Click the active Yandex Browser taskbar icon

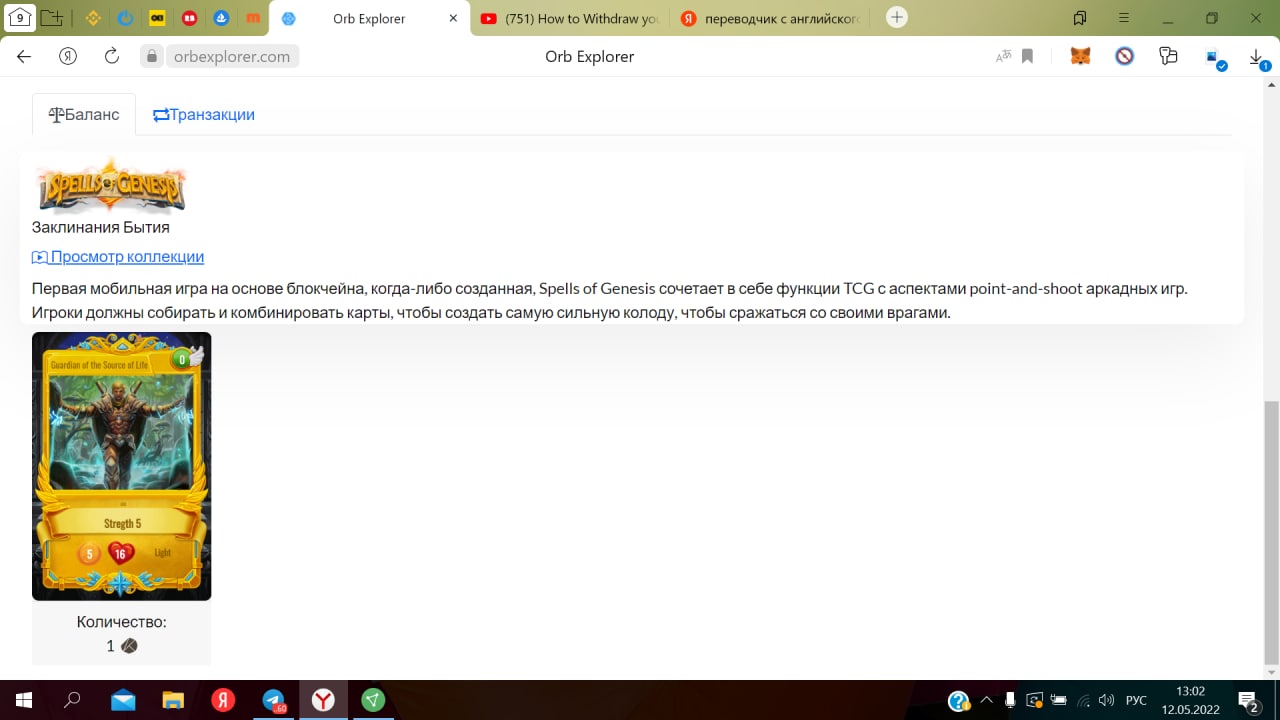click(323, 700)
